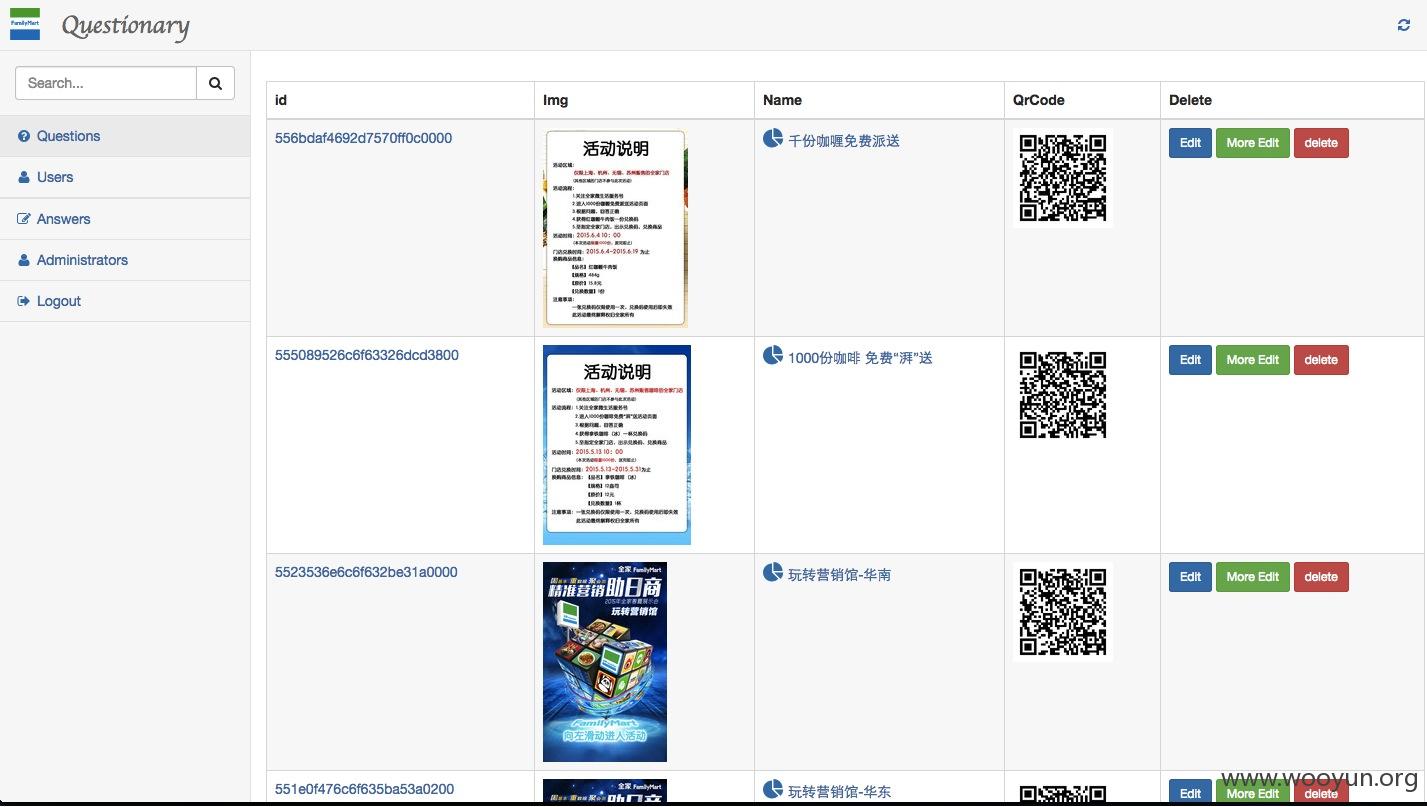Click the question-mark icon beside Questions
The height and width of the screenshot is (807, 1427).
click(x=24, y=136)
